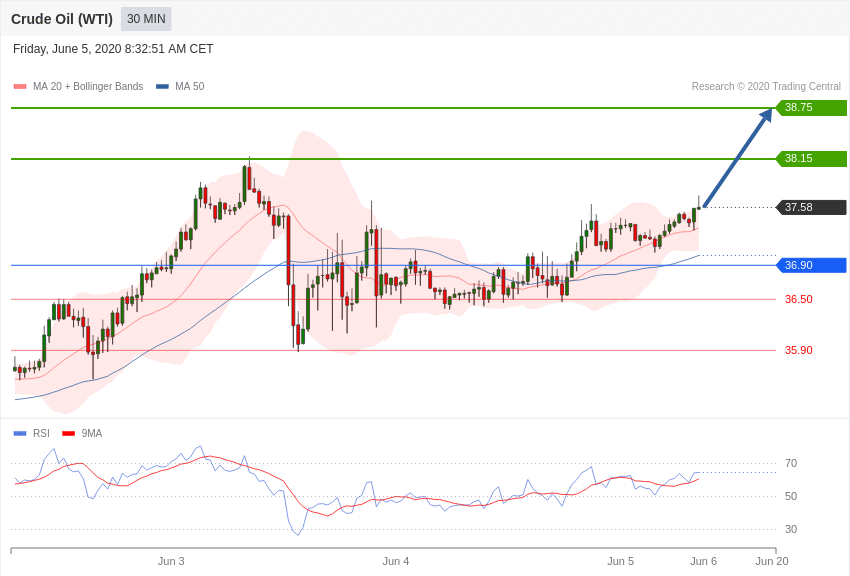
Task: Click the Jun 4 date axis label
Action: click(396, 561)
